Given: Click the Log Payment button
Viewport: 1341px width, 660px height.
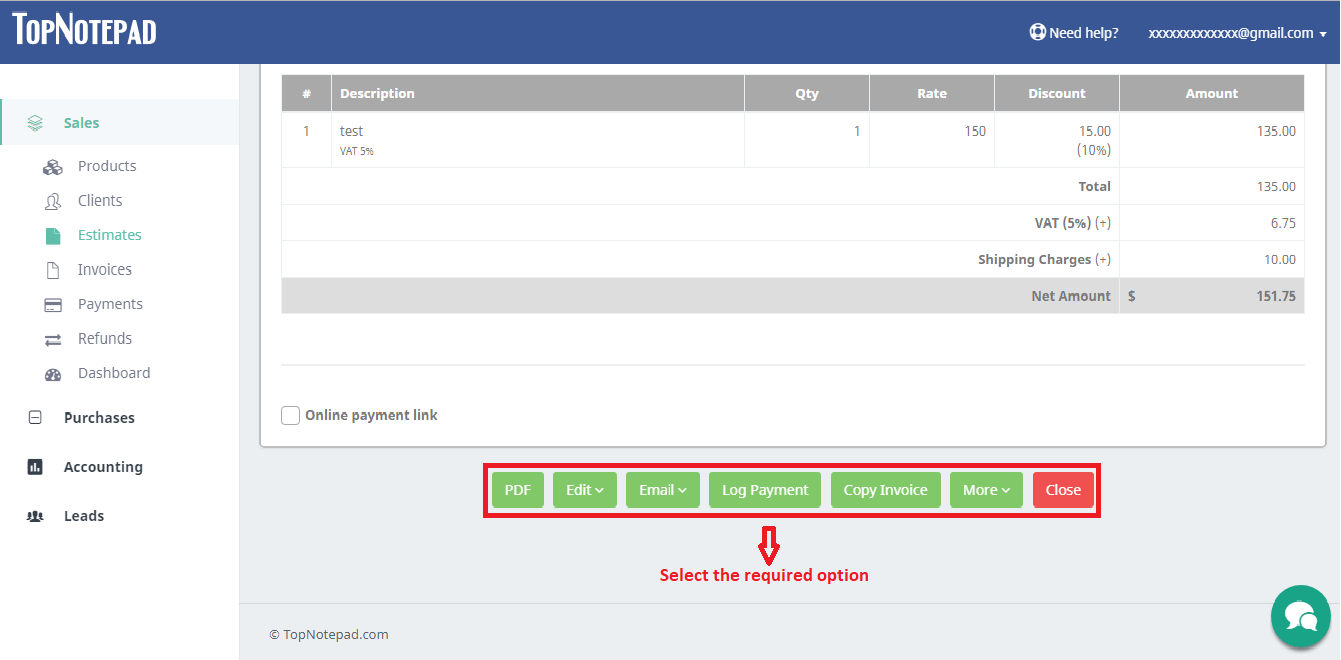Looking at the screenshot, I should [765, 490].
